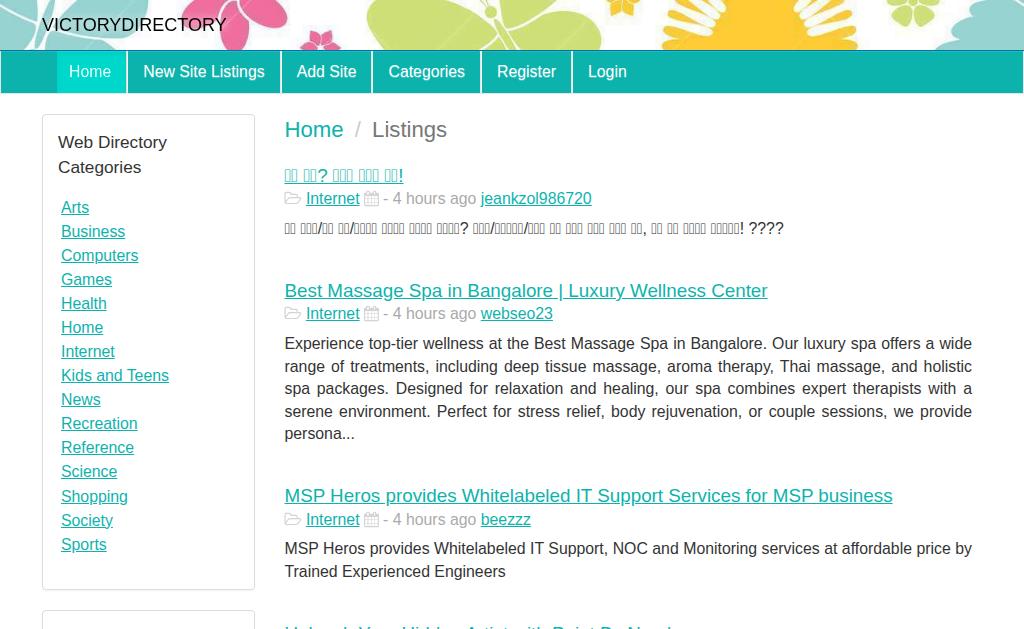Click the calendar icon in the Massage Spa listing
Viewport: 1024px width, 629px height.
click(371, 314)
